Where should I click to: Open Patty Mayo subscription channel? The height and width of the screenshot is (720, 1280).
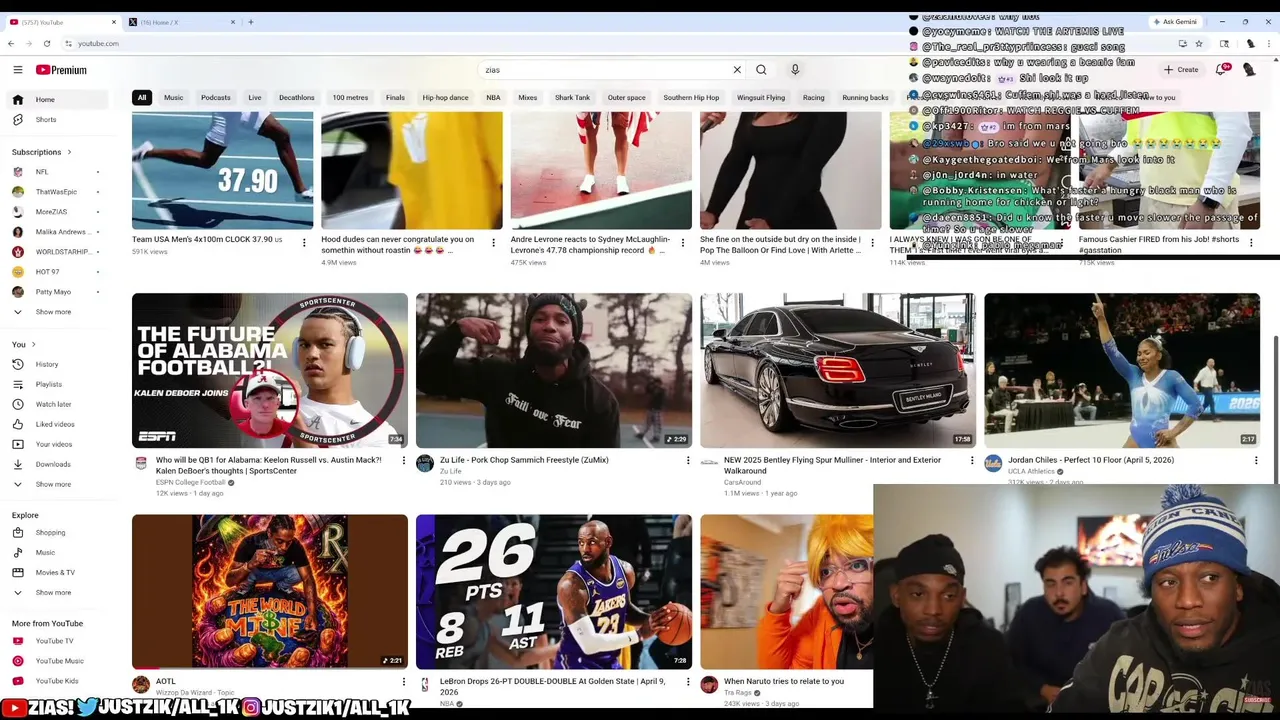pyautogui.click(x=53, y=292)
